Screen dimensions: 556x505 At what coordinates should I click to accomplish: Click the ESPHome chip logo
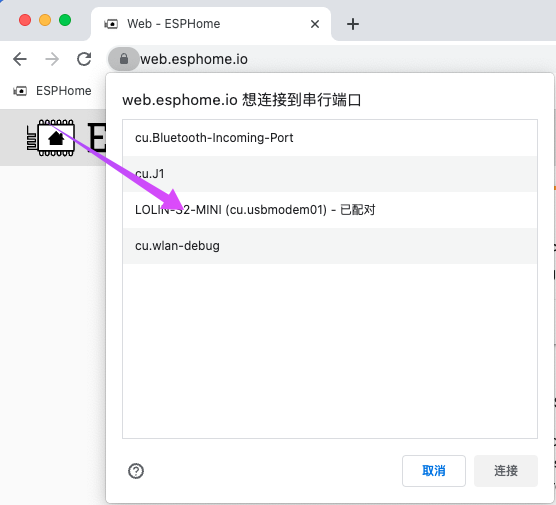(x=51, y=138)
